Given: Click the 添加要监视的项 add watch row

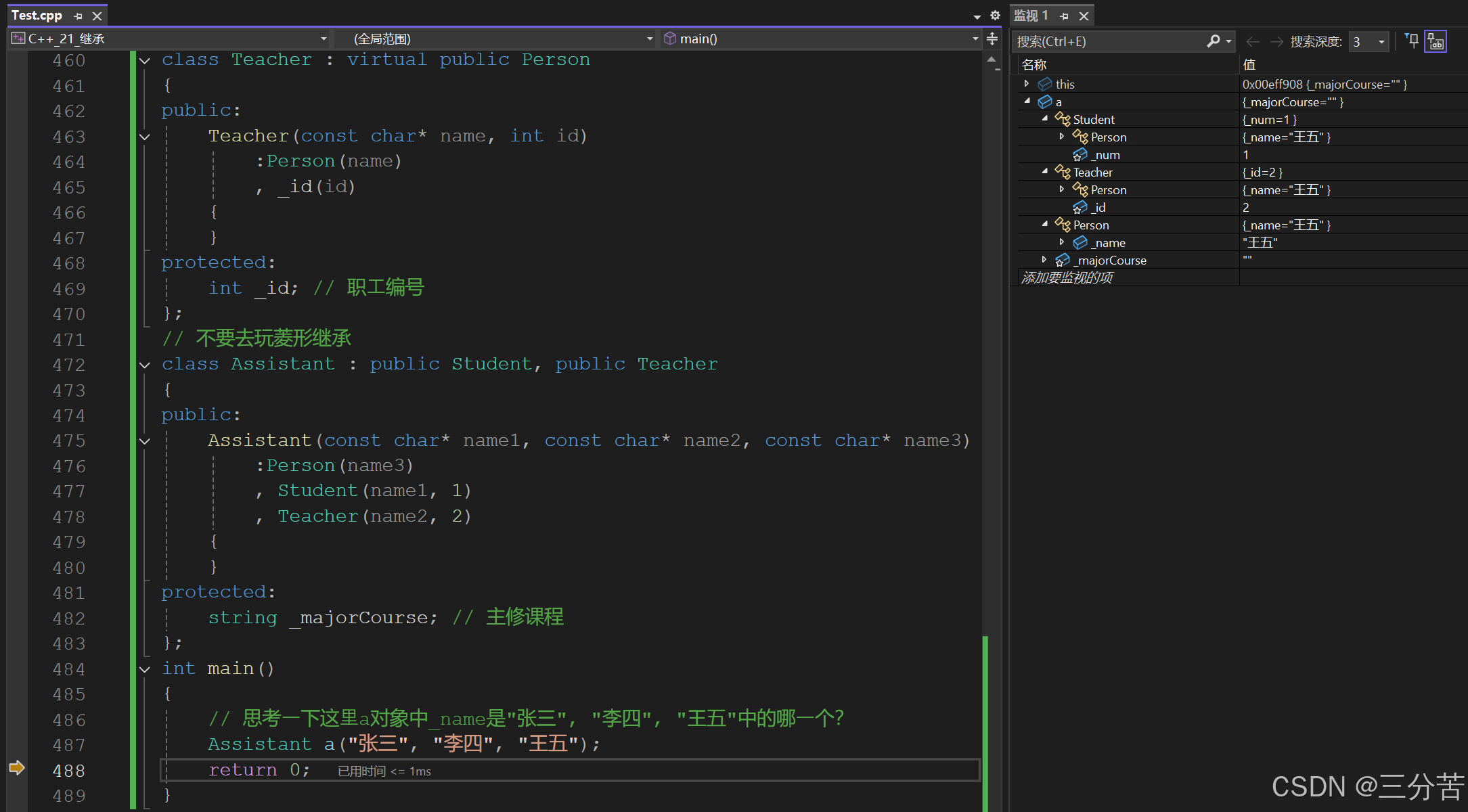Looking at the screenshot, I should point(1067,277).
